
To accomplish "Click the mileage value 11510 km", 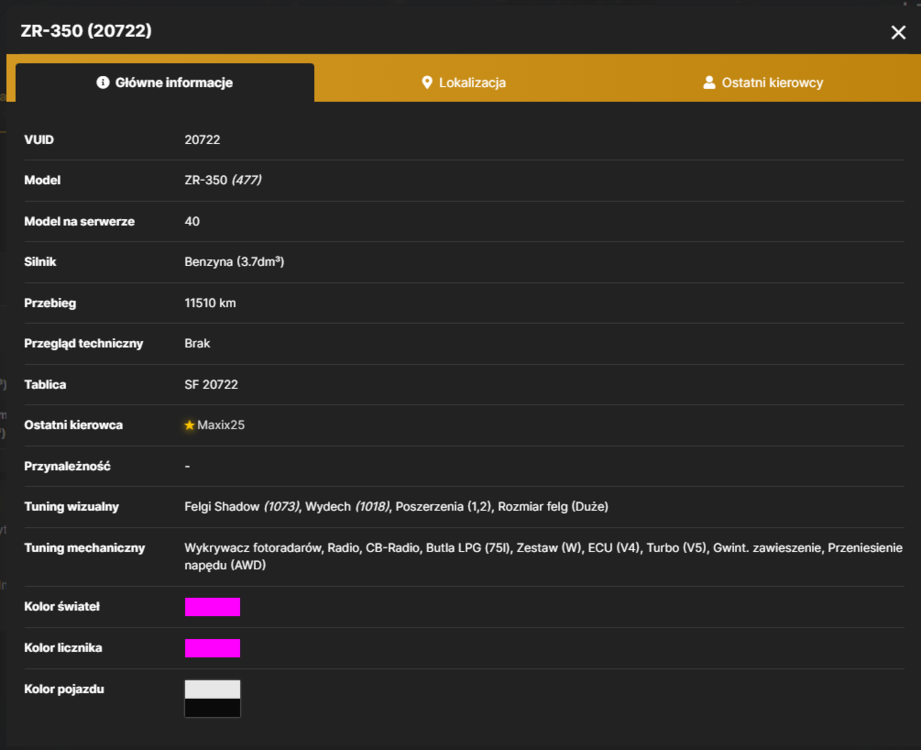I will (210, 303).
